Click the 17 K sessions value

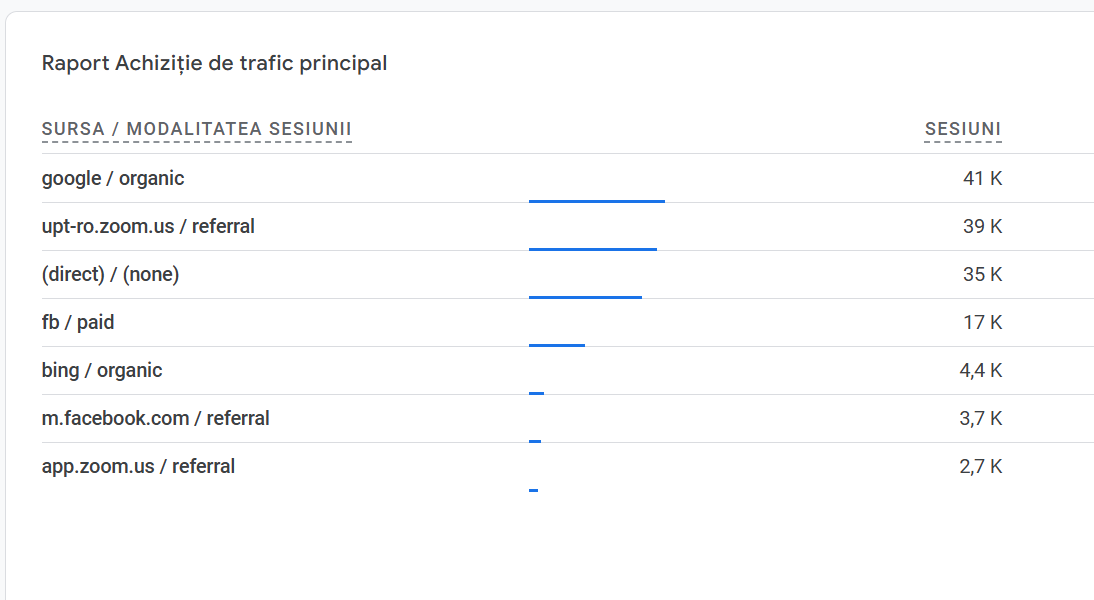tap(982, 323)
